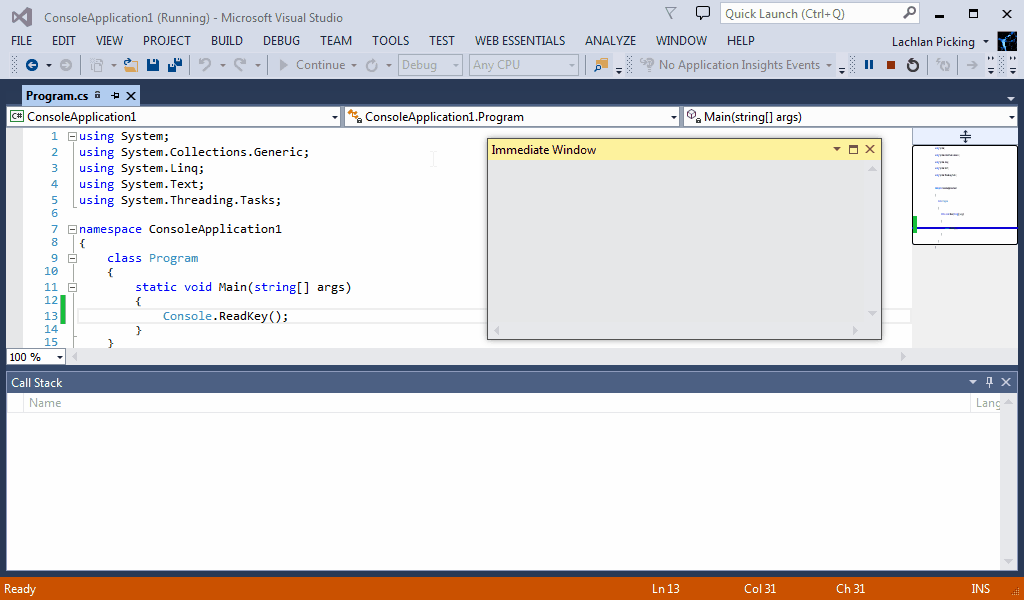This screenshot has width=1024, height=600.
Task: Open the ANALYZE menu
Action: [x=611, y=40]
